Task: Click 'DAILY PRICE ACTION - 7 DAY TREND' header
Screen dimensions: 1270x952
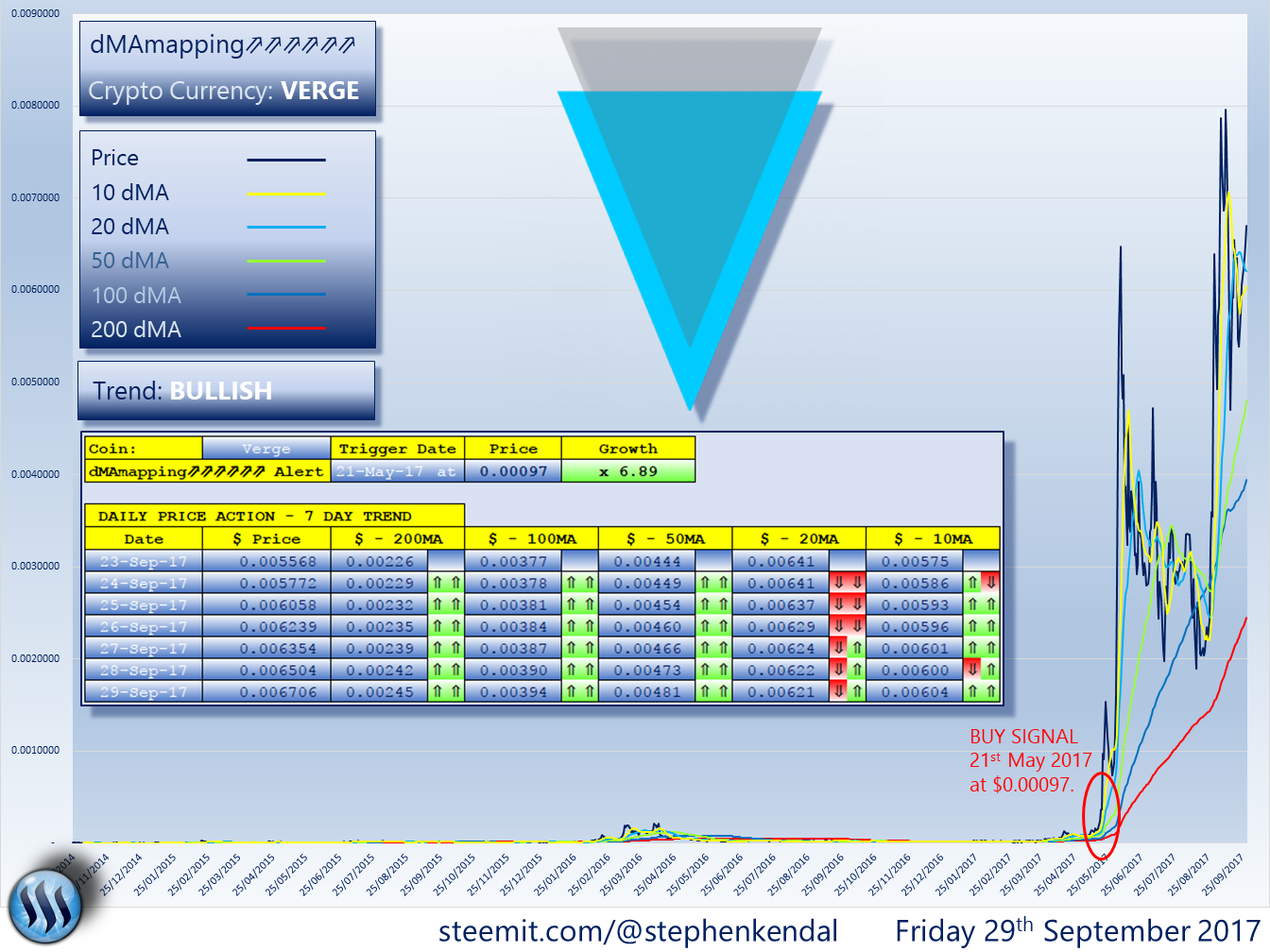Action: tap(275, 516)
